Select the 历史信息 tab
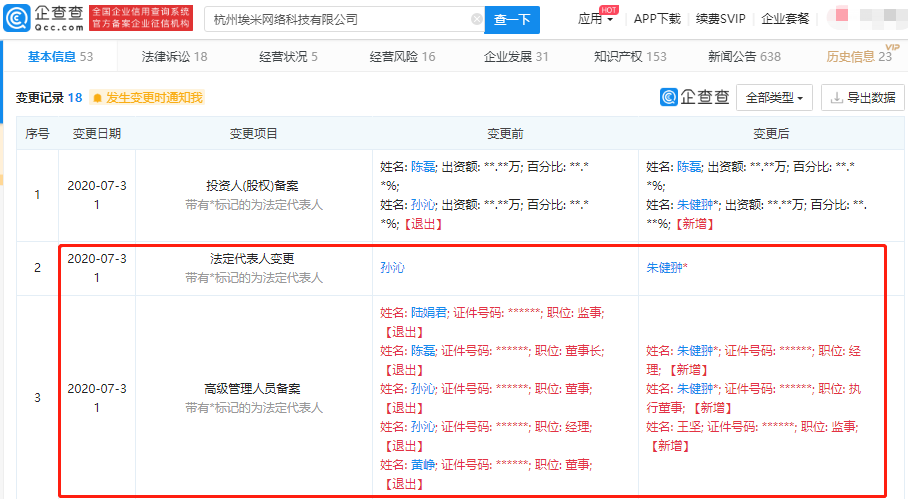Image resolution: width=908 pixels, height=499 pixels. pos(858,57)
